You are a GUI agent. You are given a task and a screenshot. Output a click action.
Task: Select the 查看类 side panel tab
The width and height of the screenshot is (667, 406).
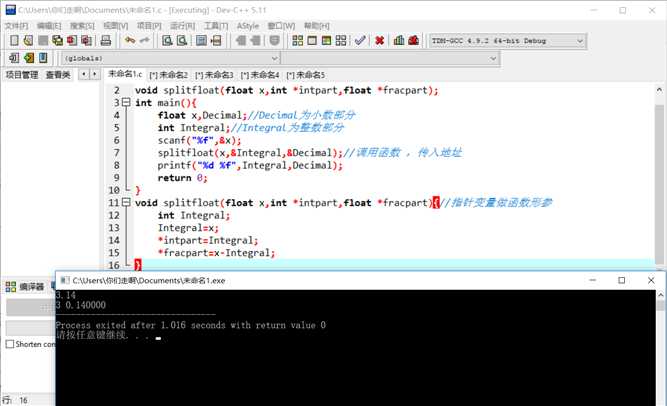[x=58, y=75]
